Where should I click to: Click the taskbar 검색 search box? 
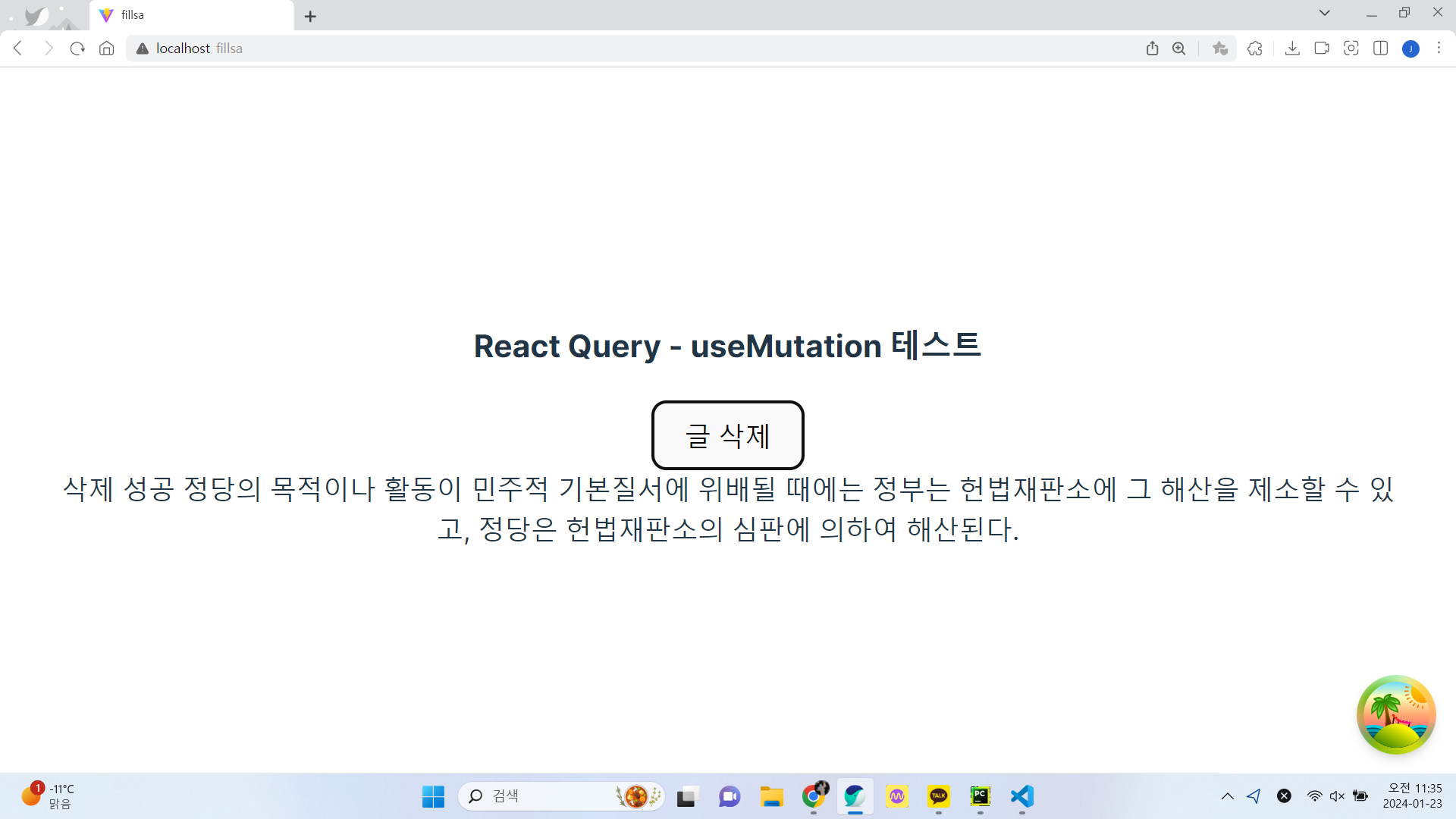(561, 796)
